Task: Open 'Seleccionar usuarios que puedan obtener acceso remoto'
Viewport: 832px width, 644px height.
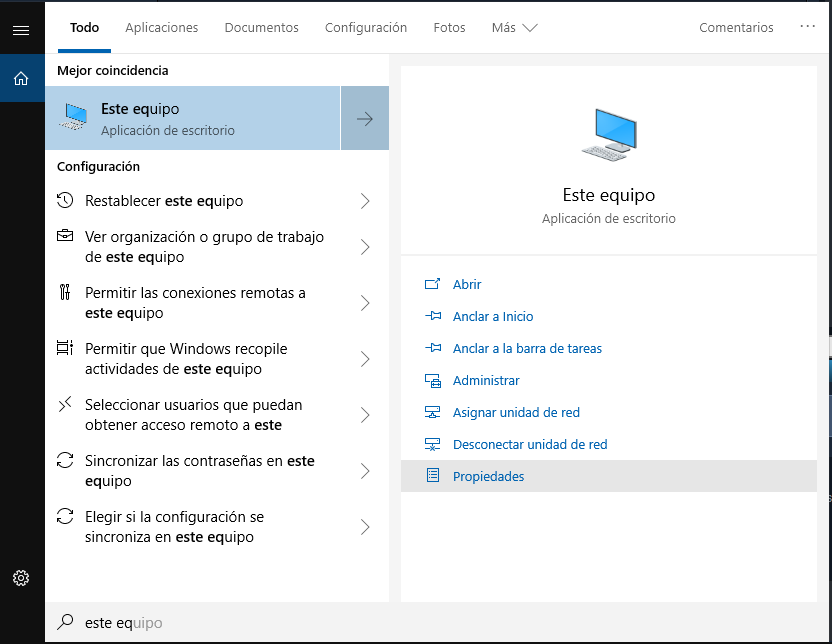Action: coord(217,415)
